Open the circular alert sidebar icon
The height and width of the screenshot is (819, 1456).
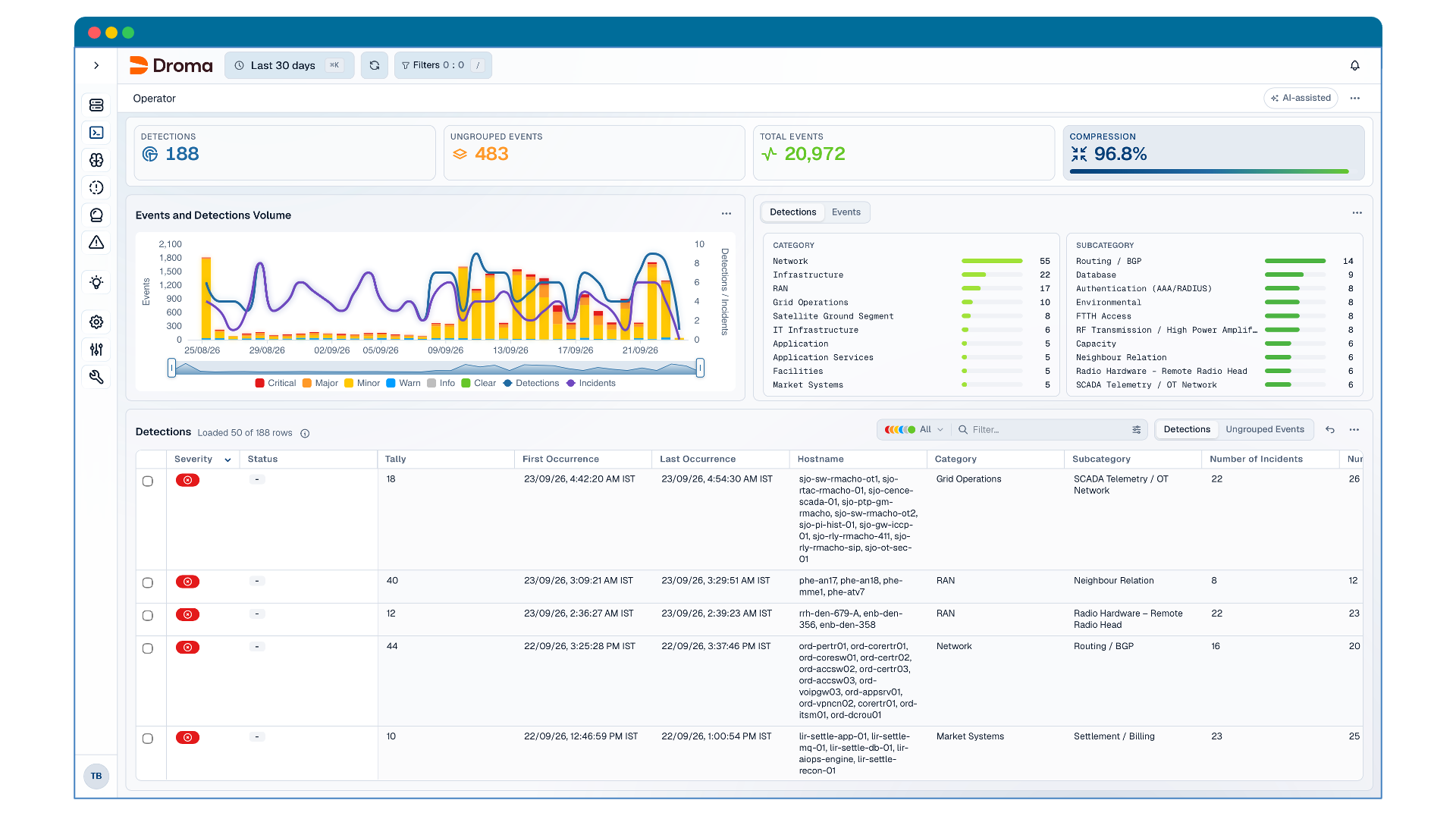[x=96, y=187]
